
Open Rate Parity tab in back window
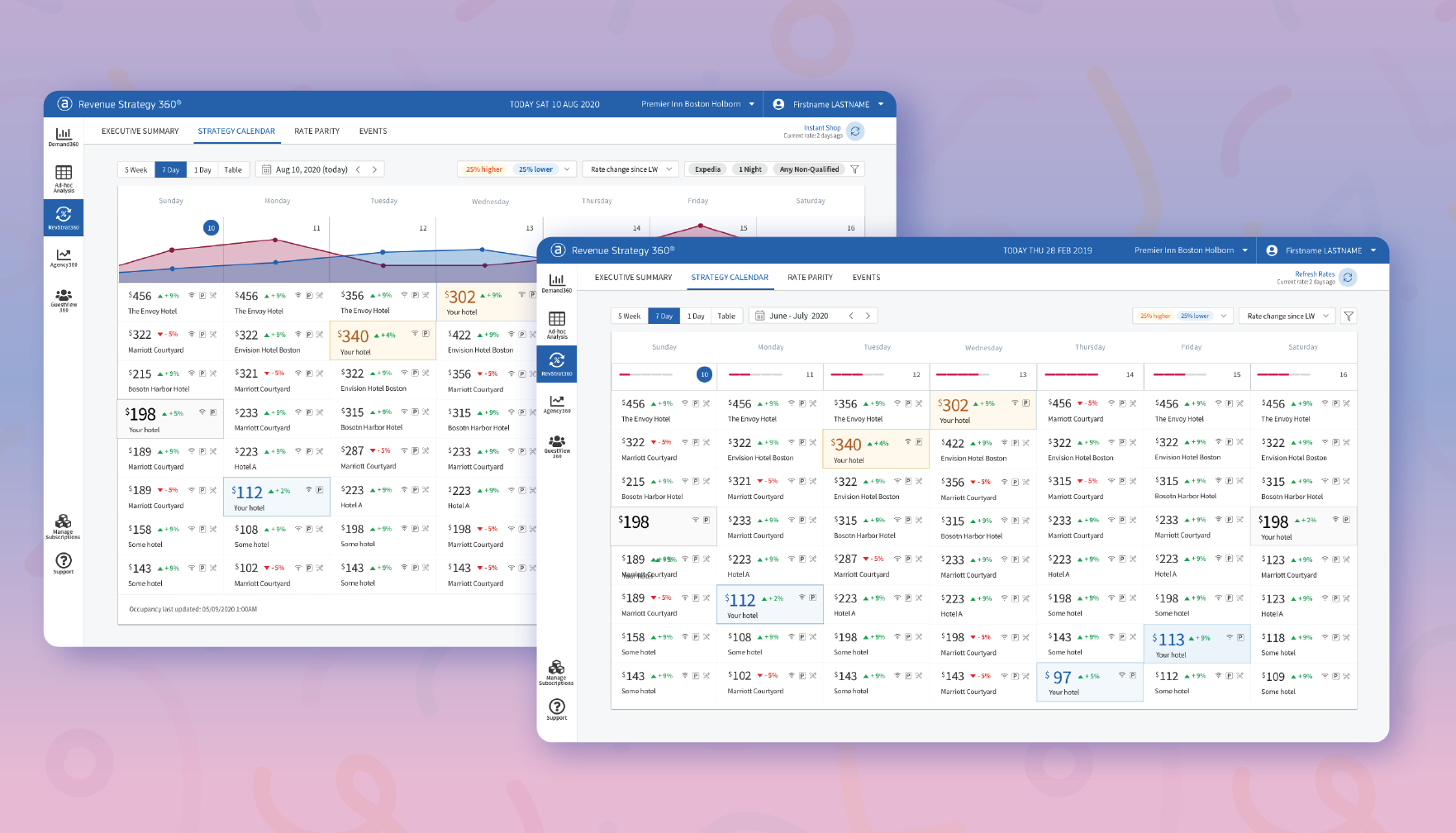(316, 131)
